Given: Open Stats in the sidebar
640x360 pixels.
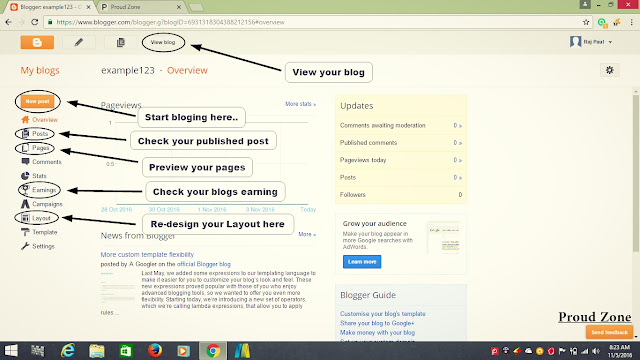Looking at the screenshot, I should 34,176.
